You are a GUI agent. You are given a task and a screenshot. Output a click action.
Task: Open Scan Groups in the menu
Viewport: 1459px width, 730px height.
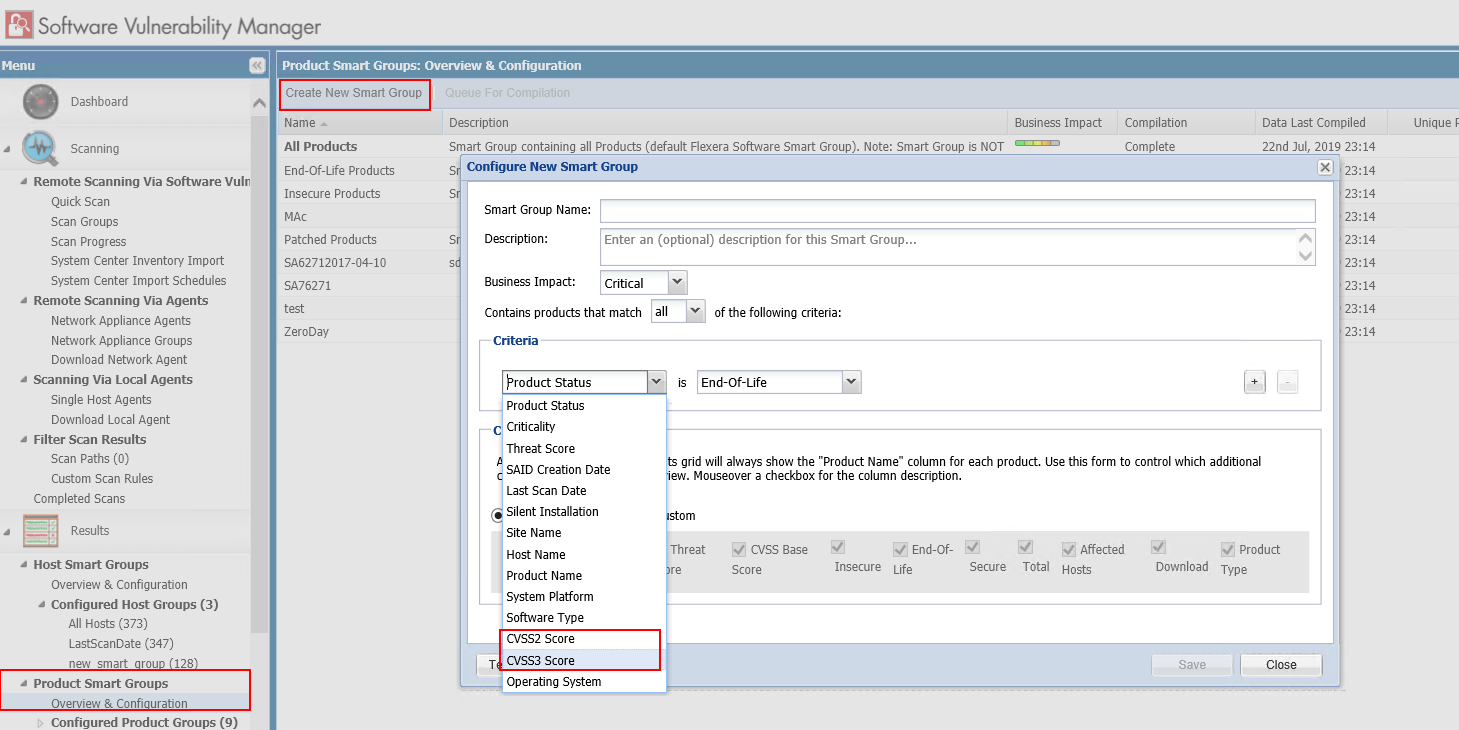coord(85,222)
